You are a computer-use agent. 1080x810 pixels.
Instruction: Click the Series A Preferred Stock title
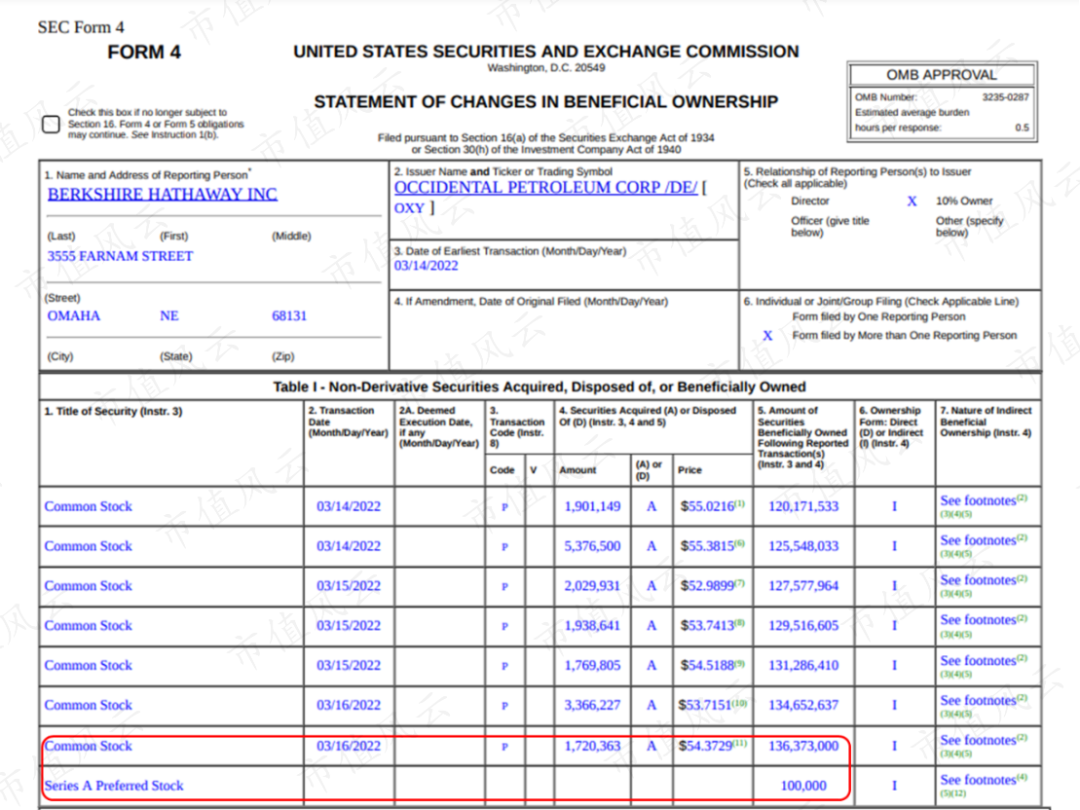click(114, 786)
